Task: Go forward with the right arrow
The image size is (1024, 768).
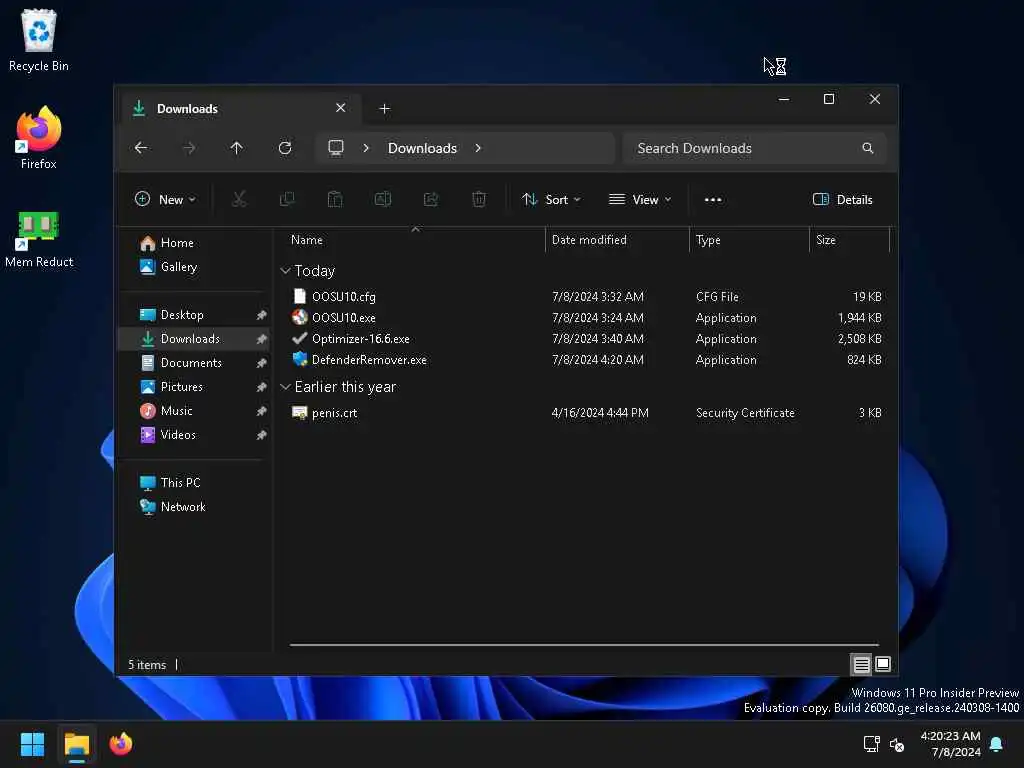Action: click(x=189, y=148)
